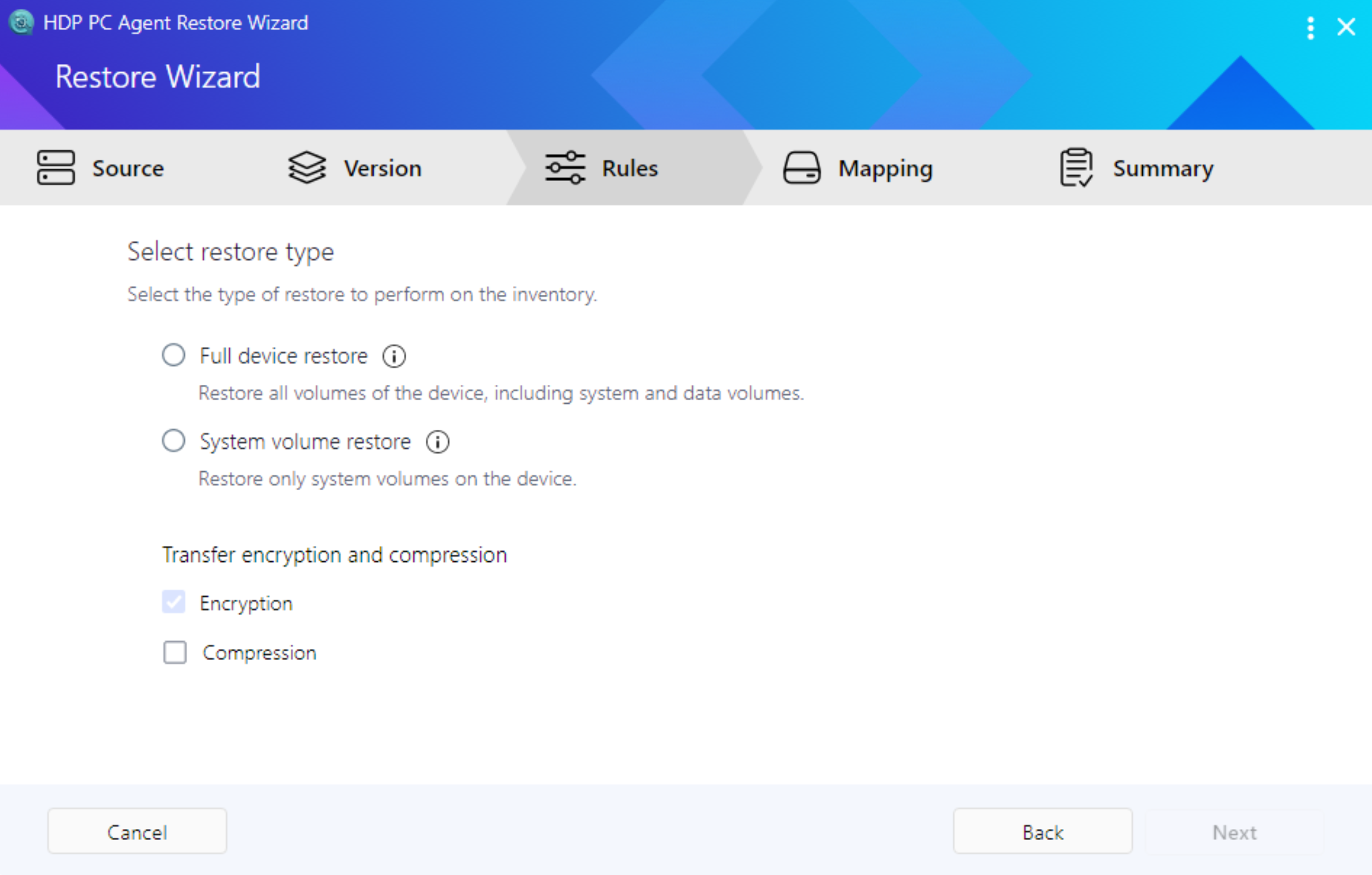Open the three-dot more options menu
The image size is (1372, 875).
[x=1310, y=27]
